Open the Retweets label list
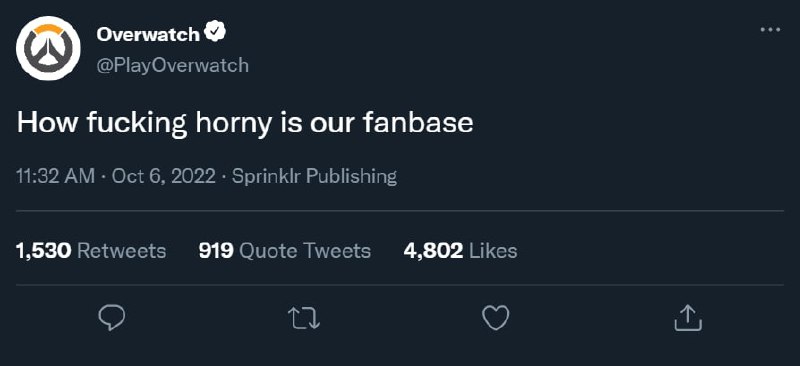The height and width of the screenshot is (366, 800). [121, 251]
